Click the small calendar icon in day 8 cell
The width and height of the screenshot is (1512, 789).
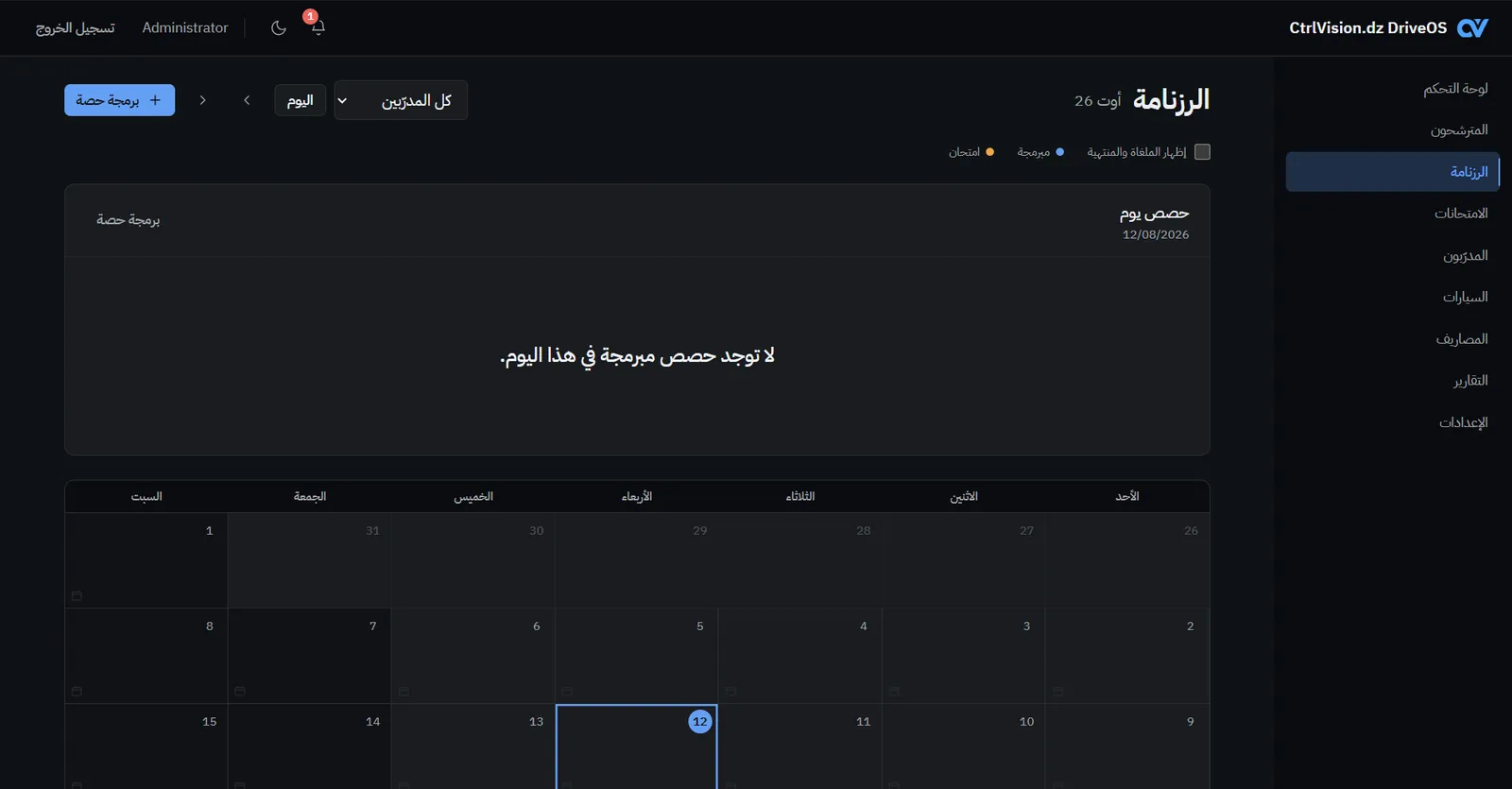(77, 692)
